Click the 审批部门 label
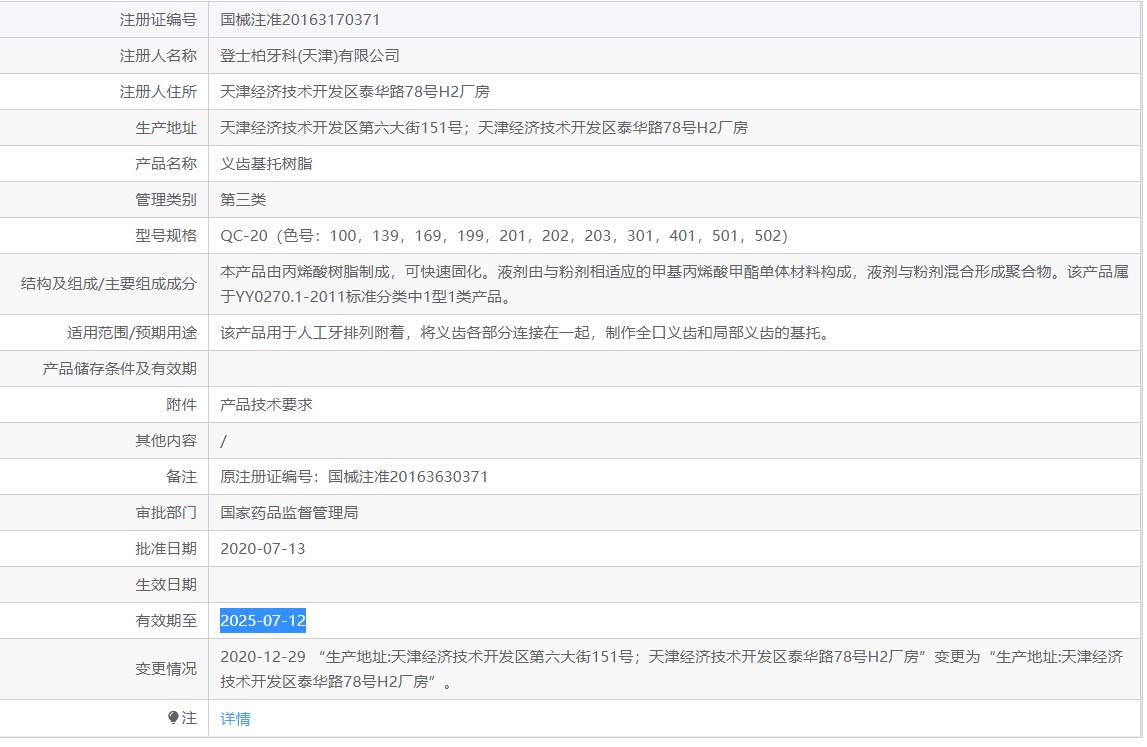 click(166, 512)
